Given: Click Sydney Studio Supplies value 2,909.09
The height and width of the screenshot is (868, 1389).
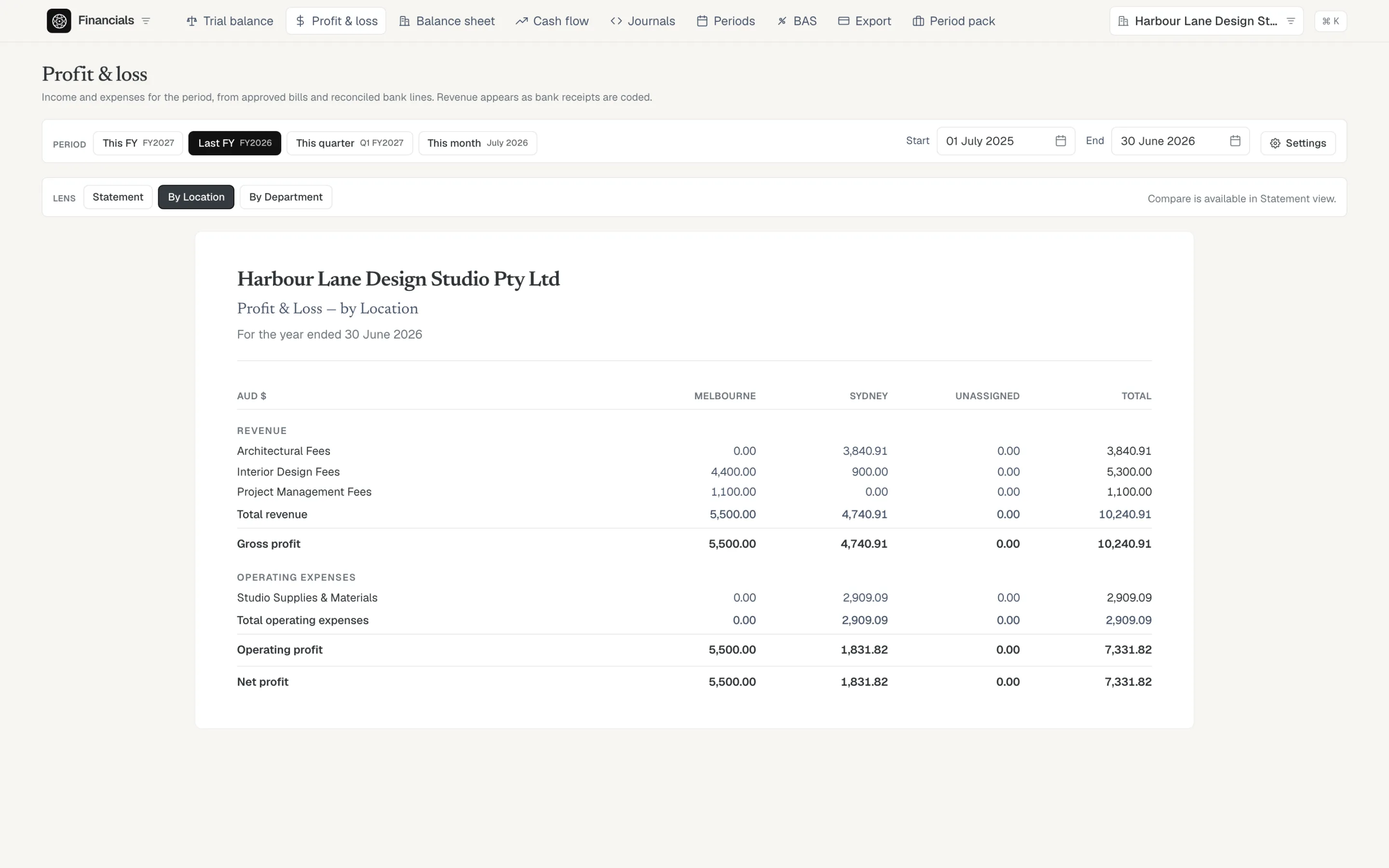Looking at the screenshot, I should tap(865, 597).
